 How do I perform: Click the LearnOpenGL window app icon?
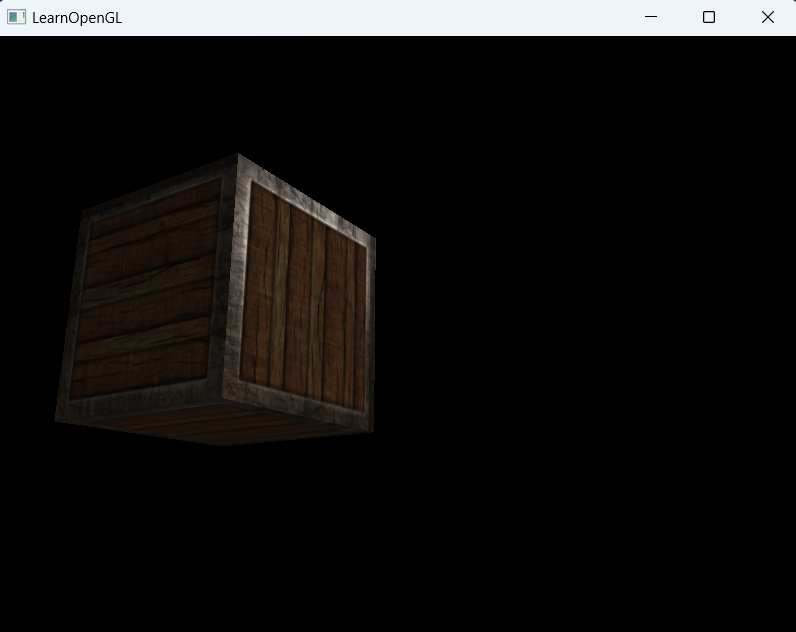point(16,17)
